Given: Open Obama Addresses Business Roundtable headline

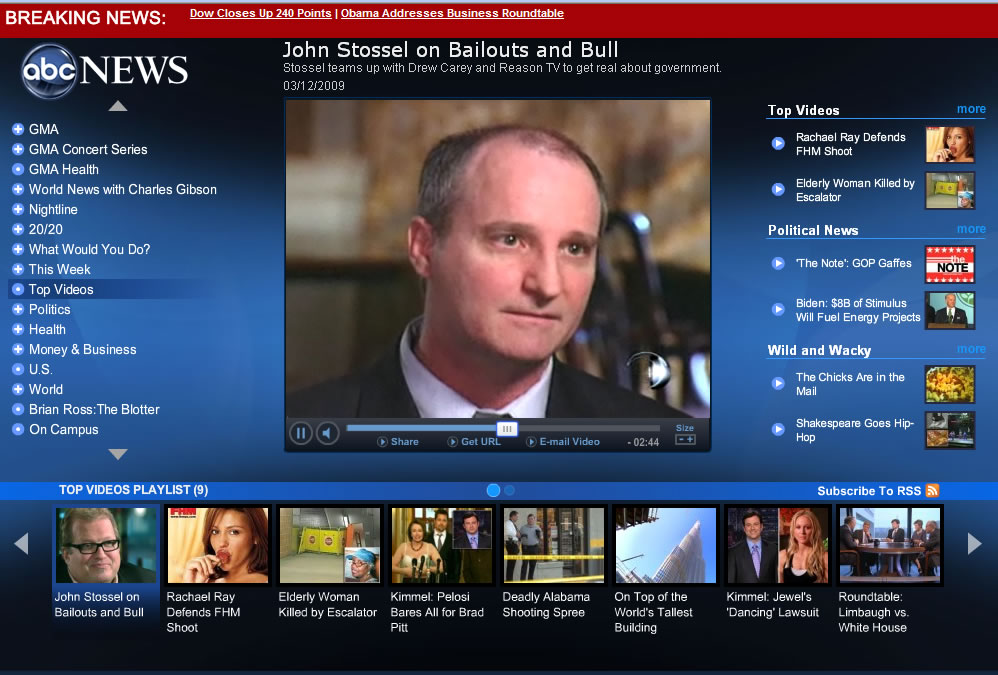Looking at the screenshot, I should tap(452, 13).
